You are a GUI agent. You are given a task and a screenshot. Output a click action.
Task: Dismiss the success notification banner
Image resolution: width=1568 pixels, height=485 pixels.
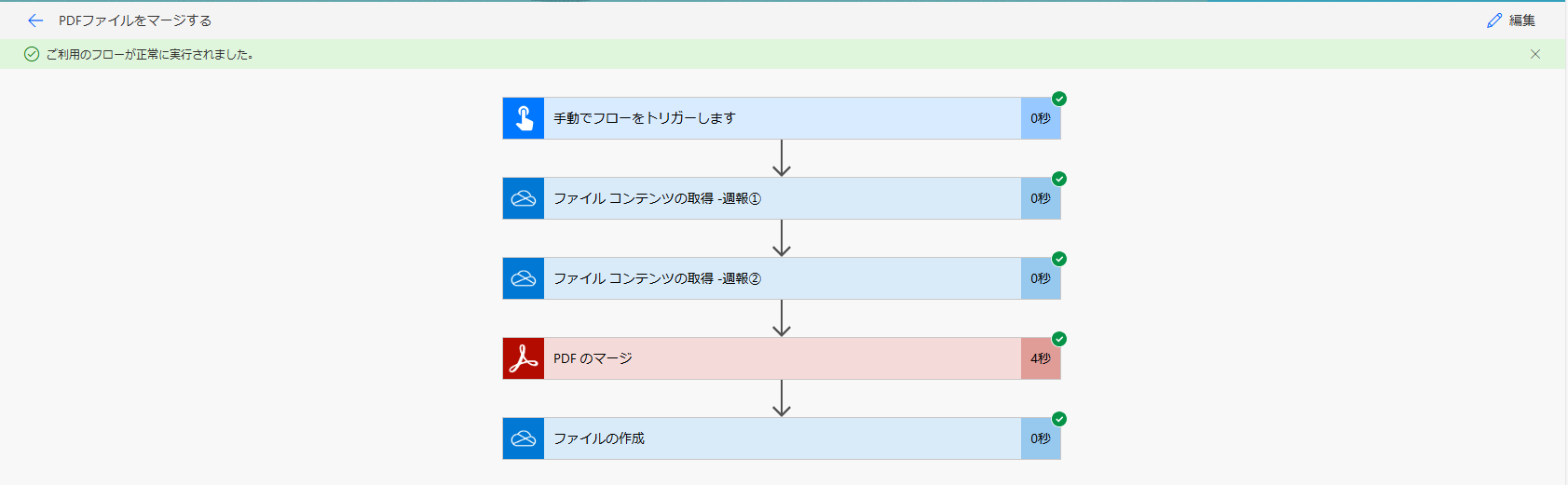tap(1535, 54)
